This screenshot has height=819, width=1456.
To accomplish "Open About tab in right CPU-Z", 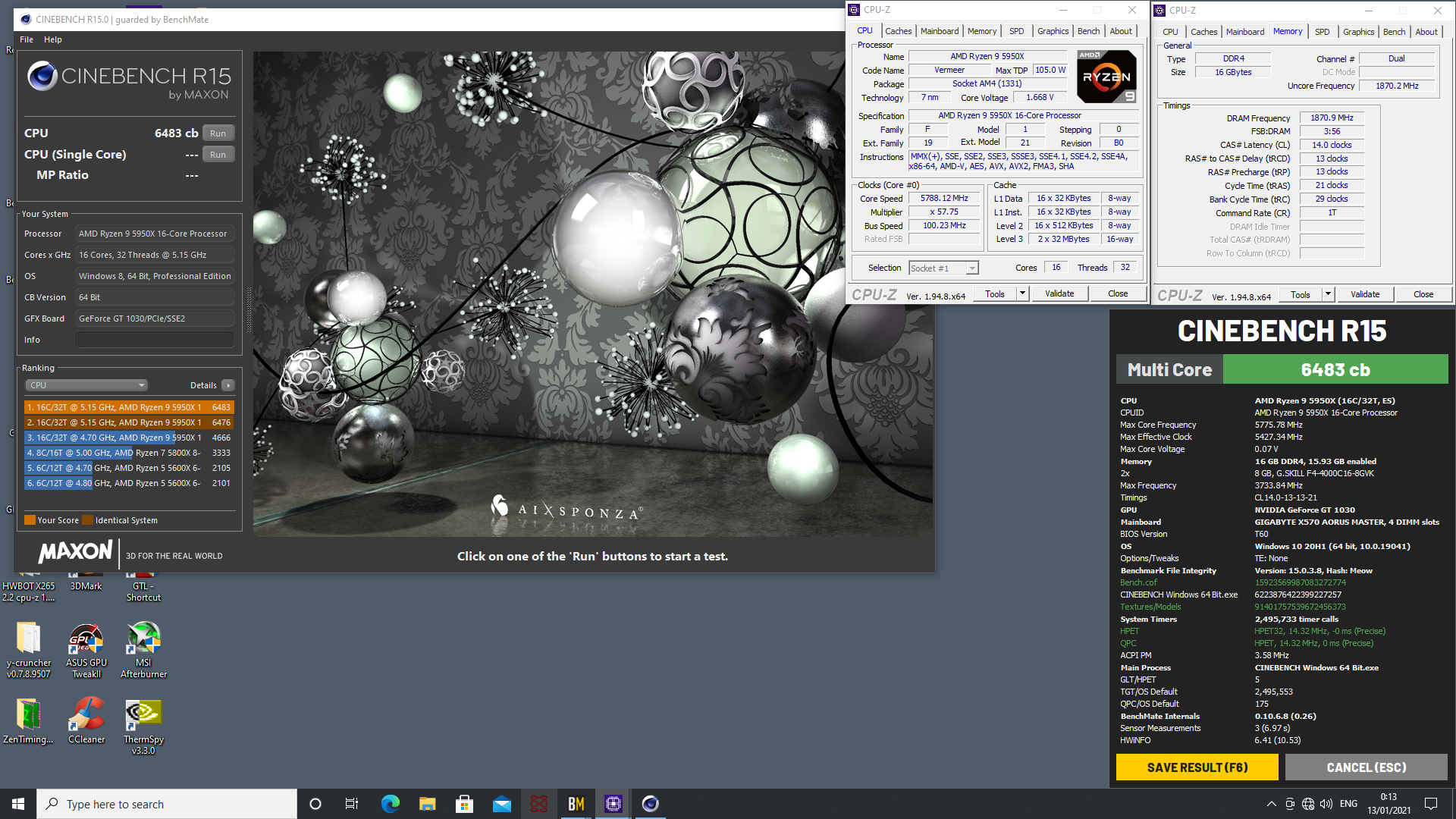I will pos(1426,32).
